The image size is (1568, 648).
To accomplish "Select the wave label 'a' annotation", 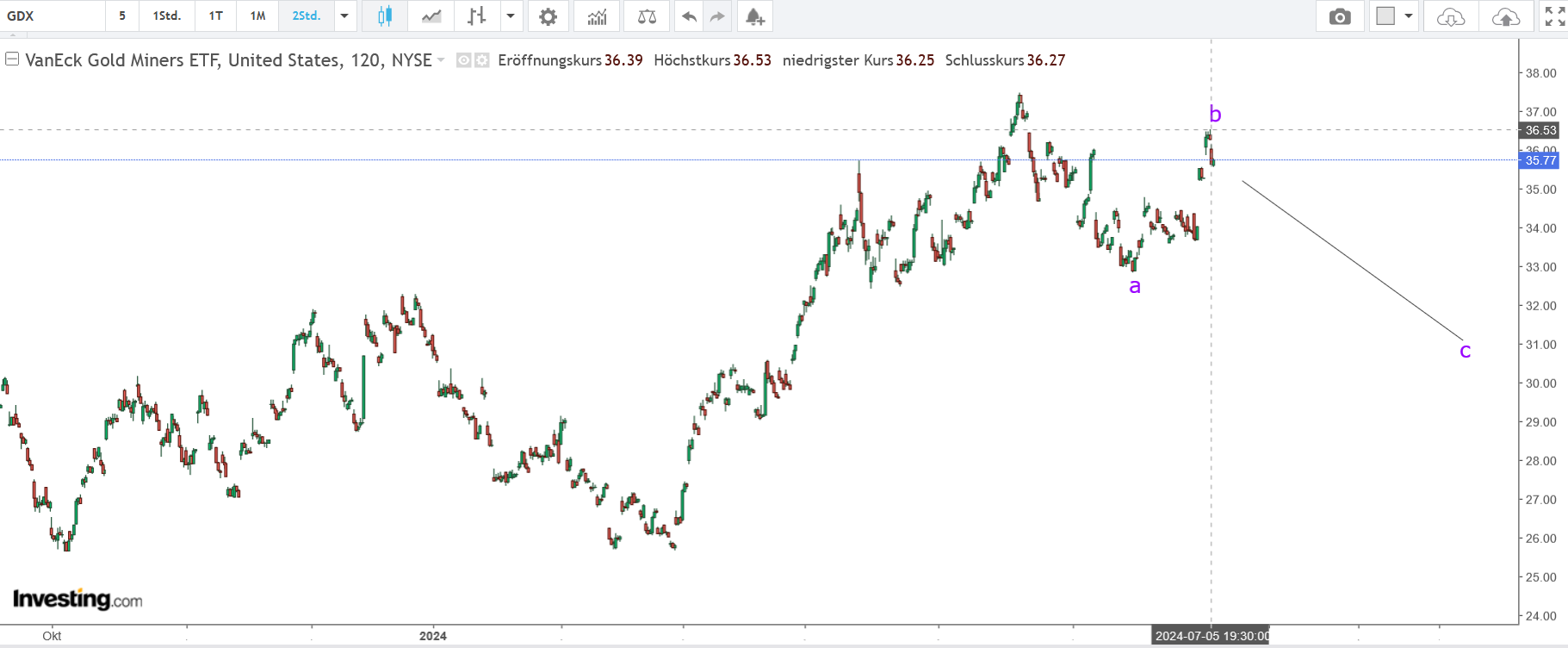I will 1135,286.
